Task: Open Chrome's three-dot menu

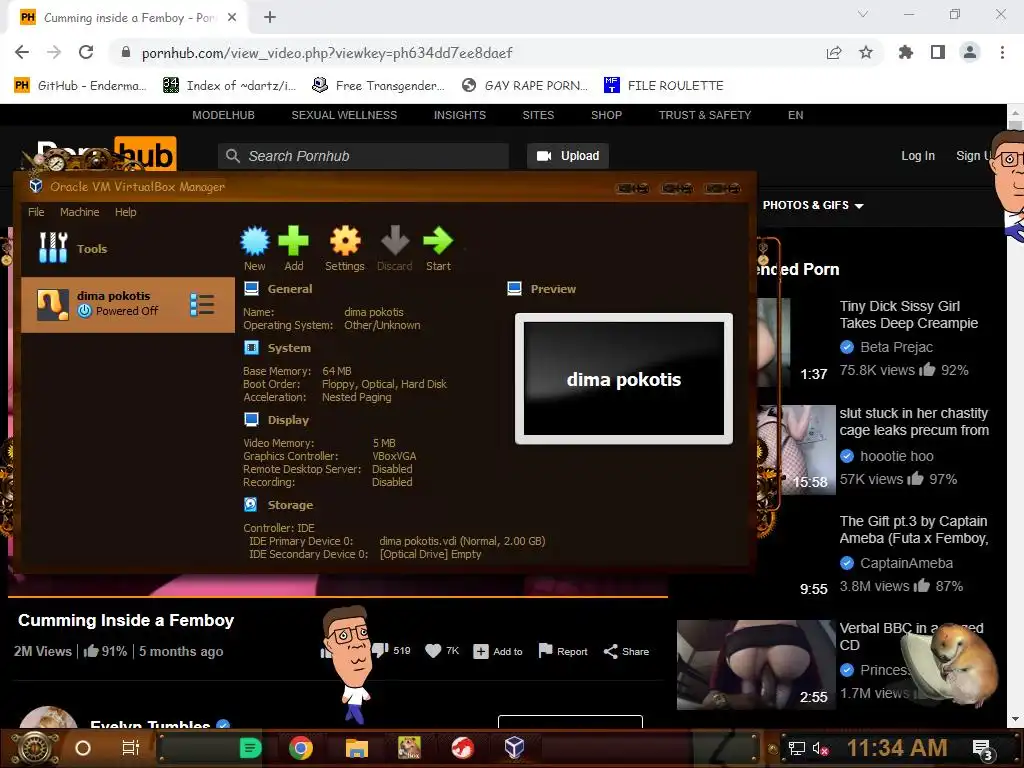Action: point(1002,52)
